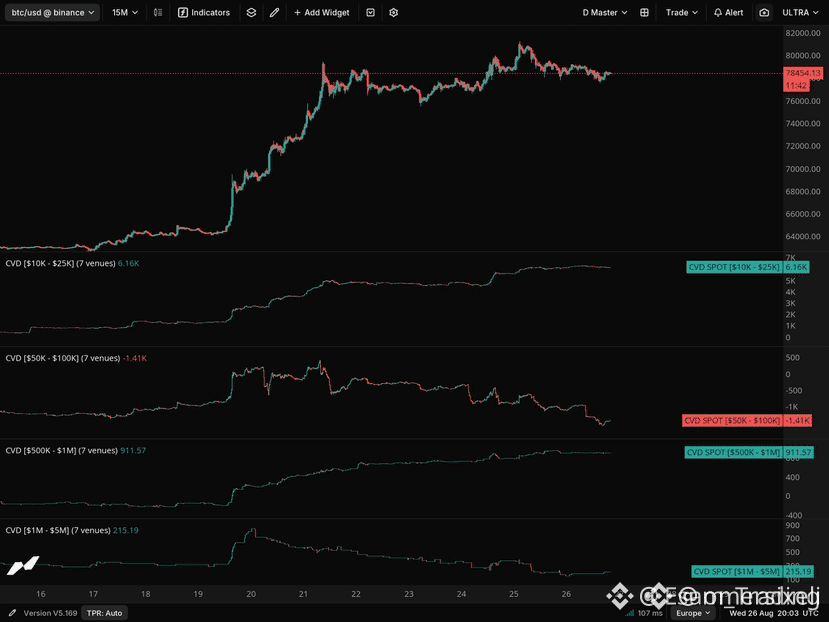This screenshot has width=829, height=622.
Task: Click the CVD SPOT [$1M - $5M] 215.19 tag
Action: 752,571
